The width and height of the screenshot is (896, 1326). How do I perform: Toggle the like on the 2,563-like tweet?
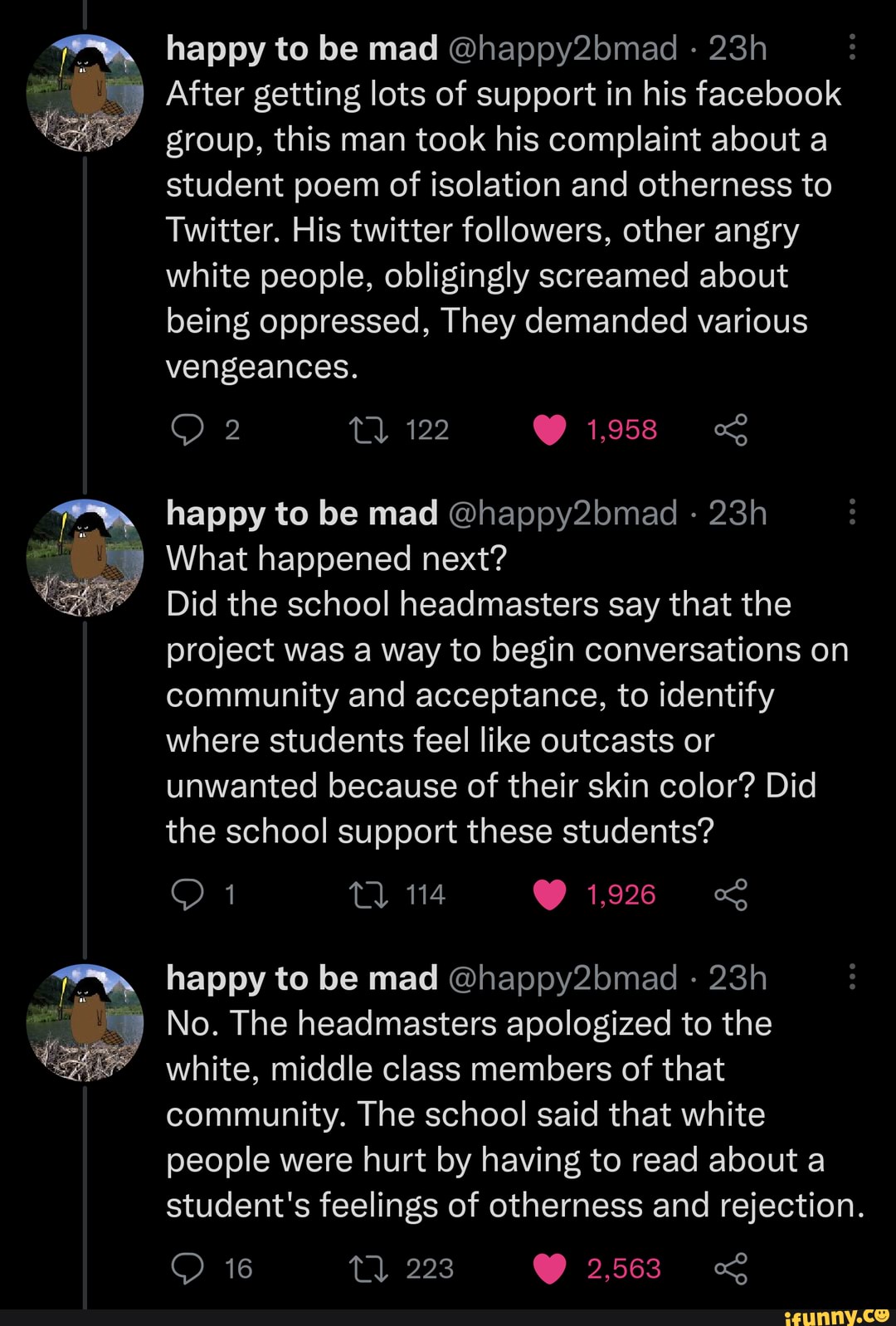[549, 1268]
